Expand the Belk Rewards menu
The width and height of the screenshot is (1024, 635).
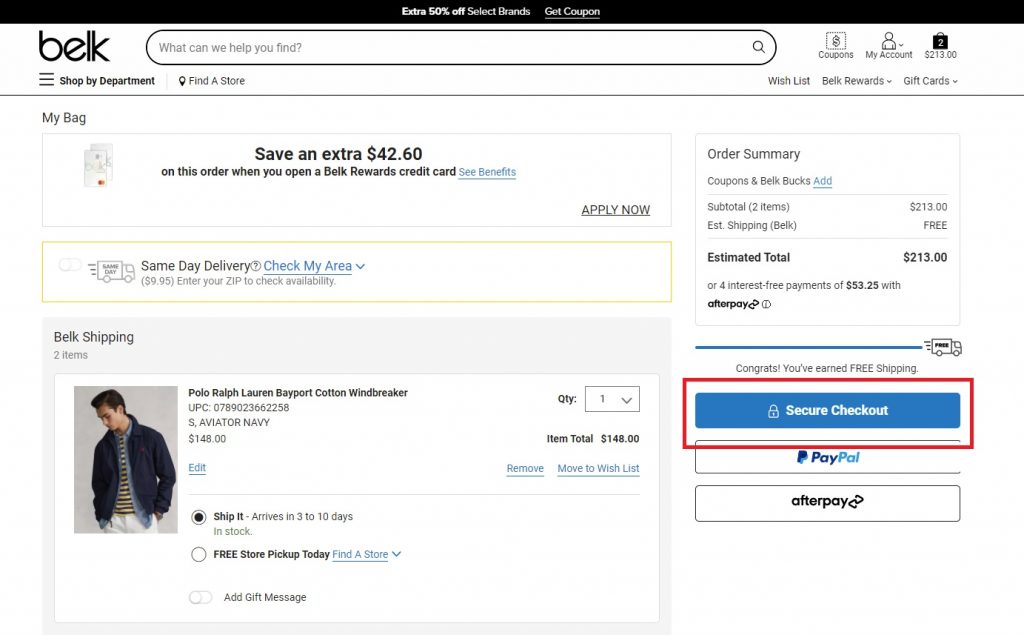pyautogui.click(x=856, y=81)
